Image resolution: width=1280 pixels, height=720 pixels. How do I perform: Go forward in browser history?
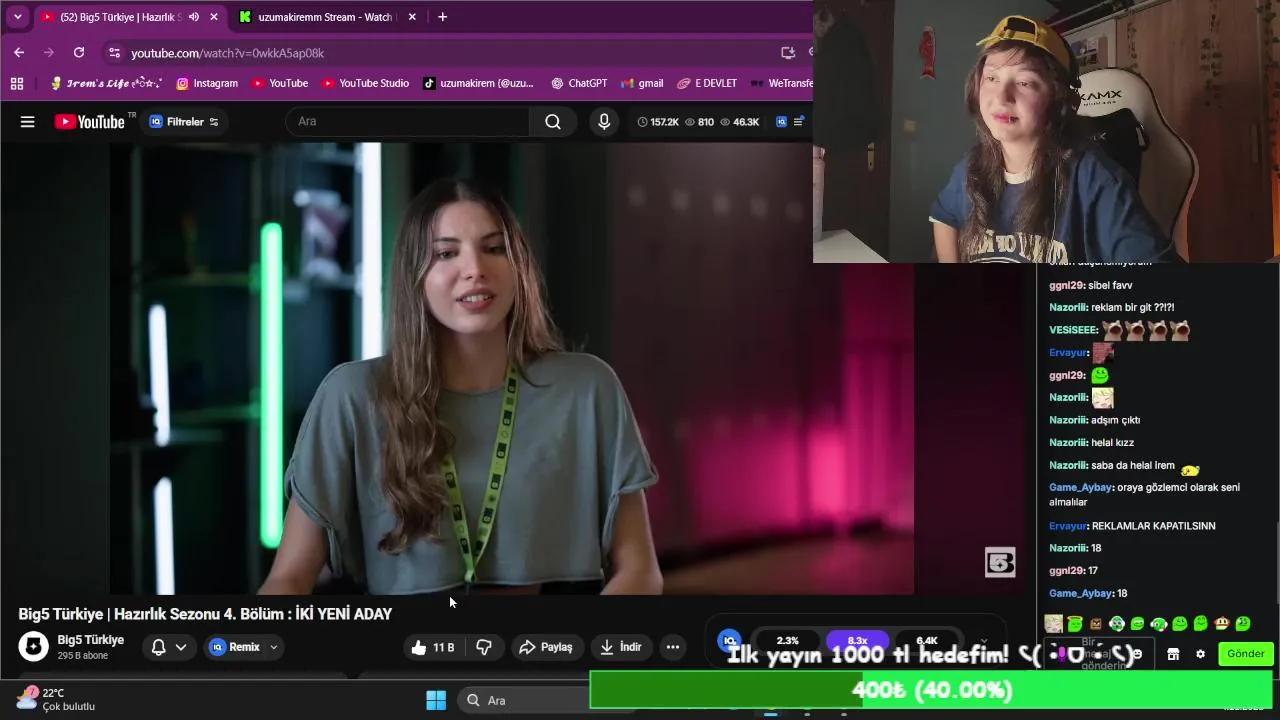pos(49,52)
